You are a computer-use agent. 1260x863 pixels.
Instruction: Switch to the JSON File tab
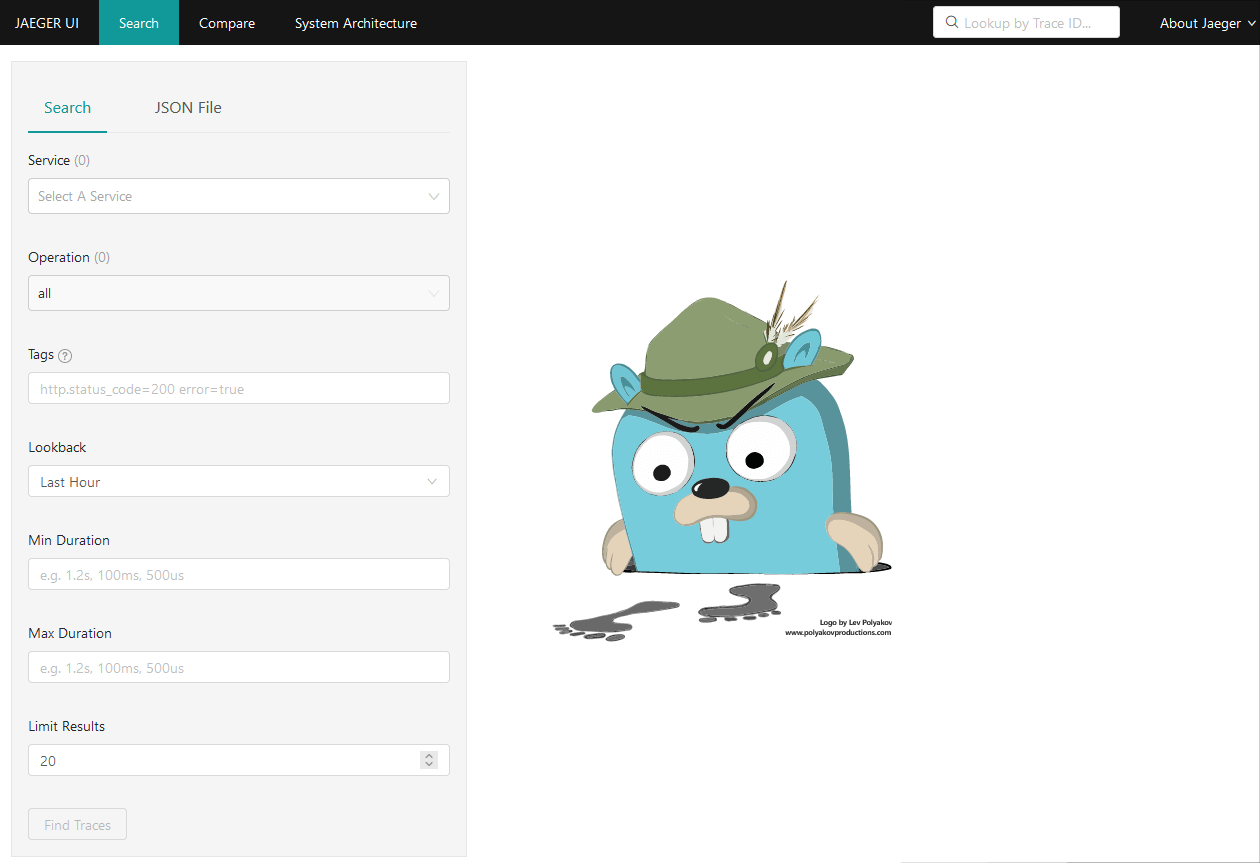point(188,108)
